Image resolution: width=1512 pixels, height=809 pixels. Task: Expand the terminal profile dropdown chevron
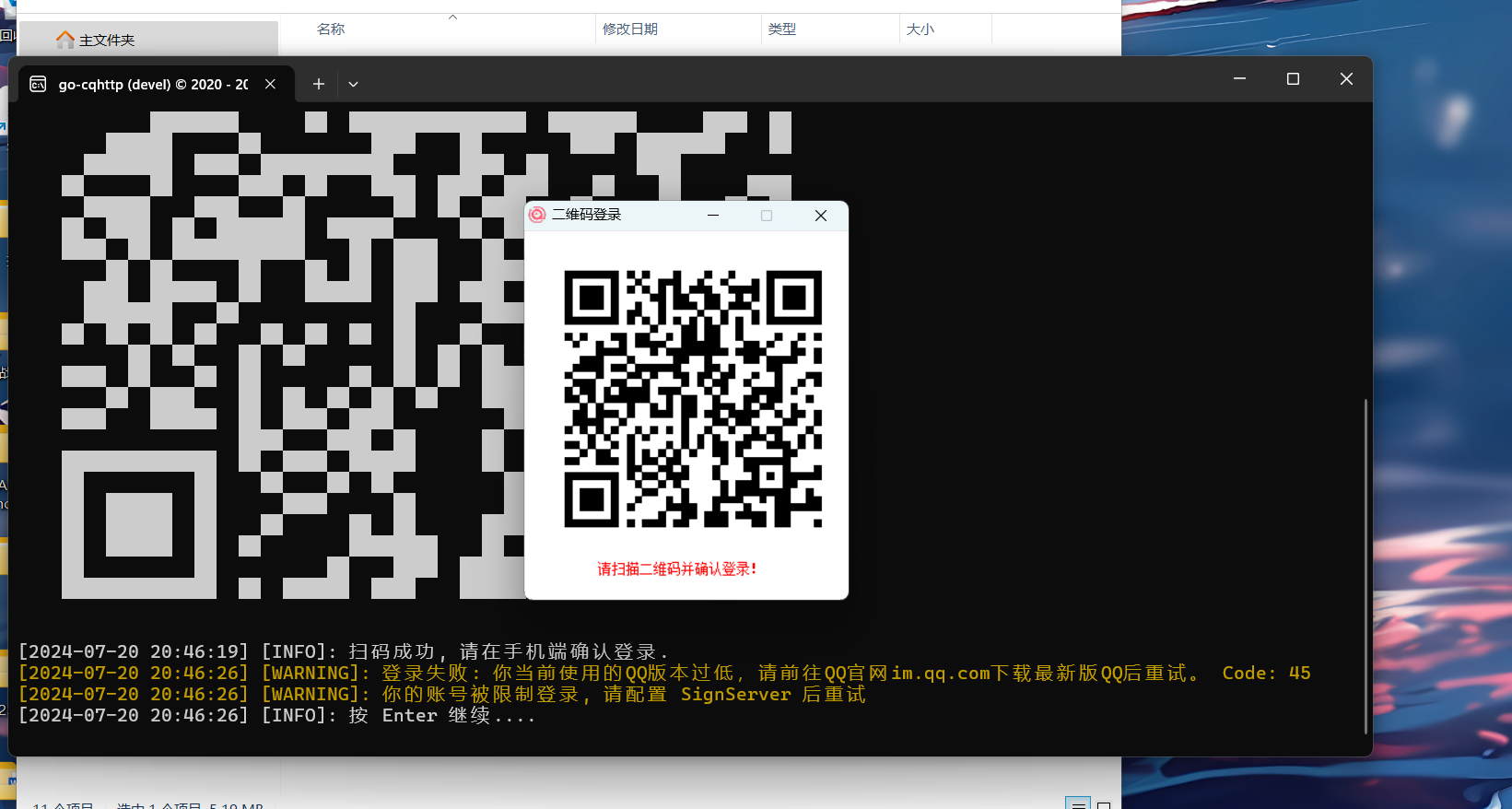click(353, 84)
